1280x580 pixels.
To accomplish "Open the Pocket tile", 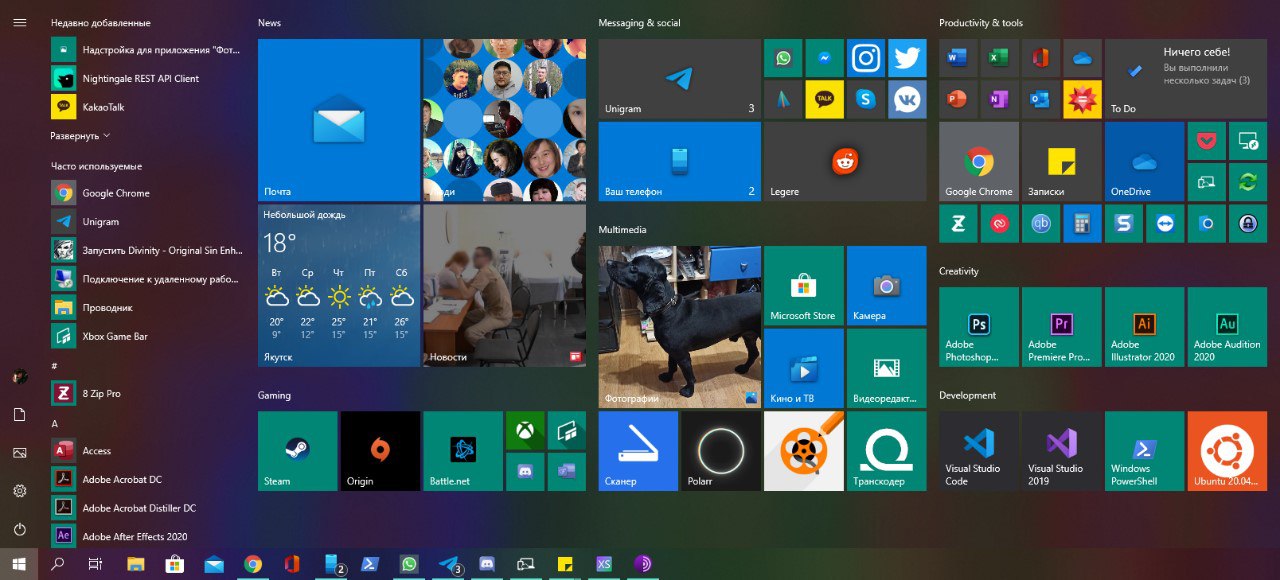I will pyautogui.click(x=1206, y=141).
